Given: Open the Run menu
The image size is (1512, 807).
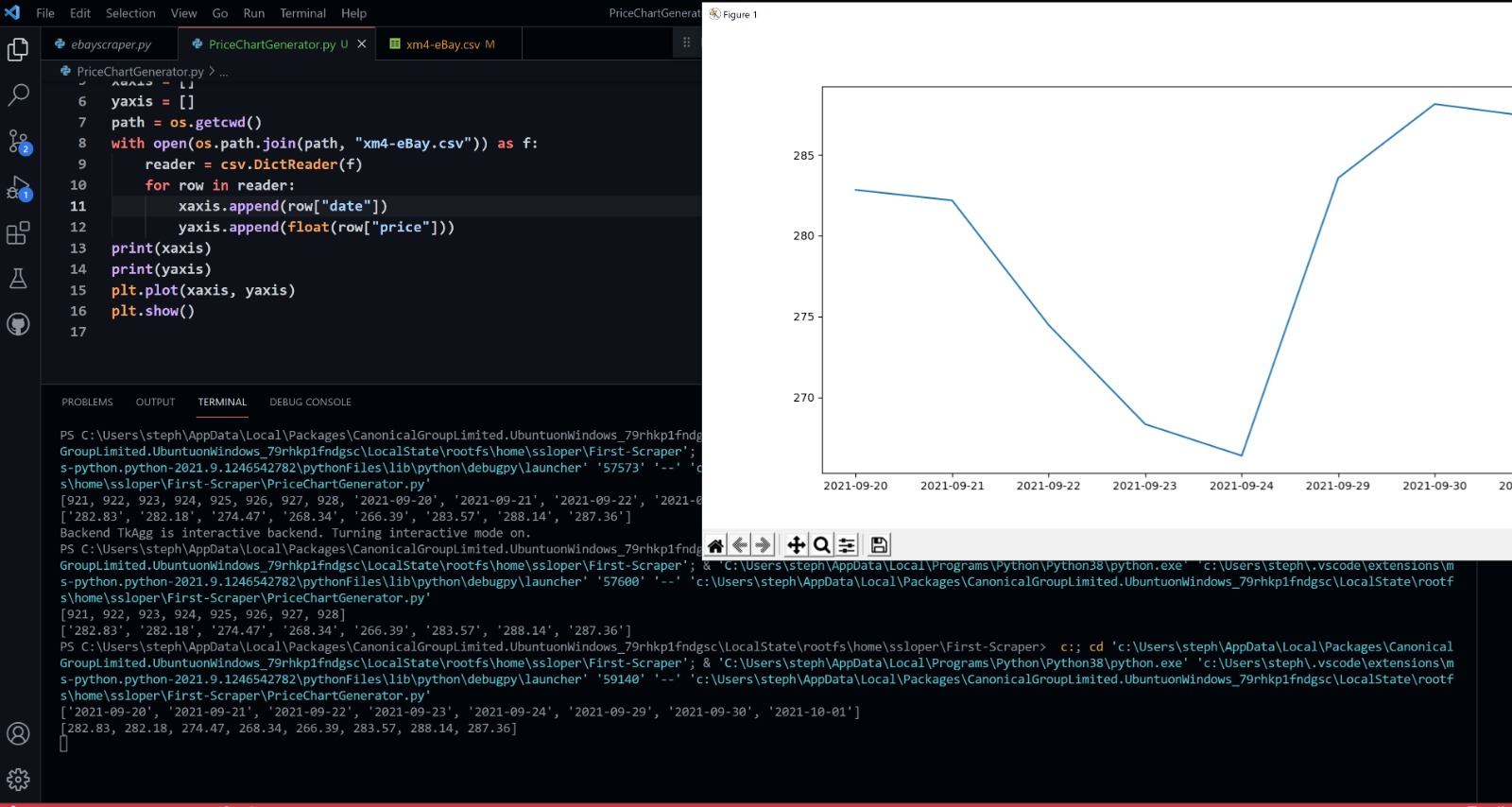Looking at the screenshot, I should pyautogui.click(x=253, y=13).
